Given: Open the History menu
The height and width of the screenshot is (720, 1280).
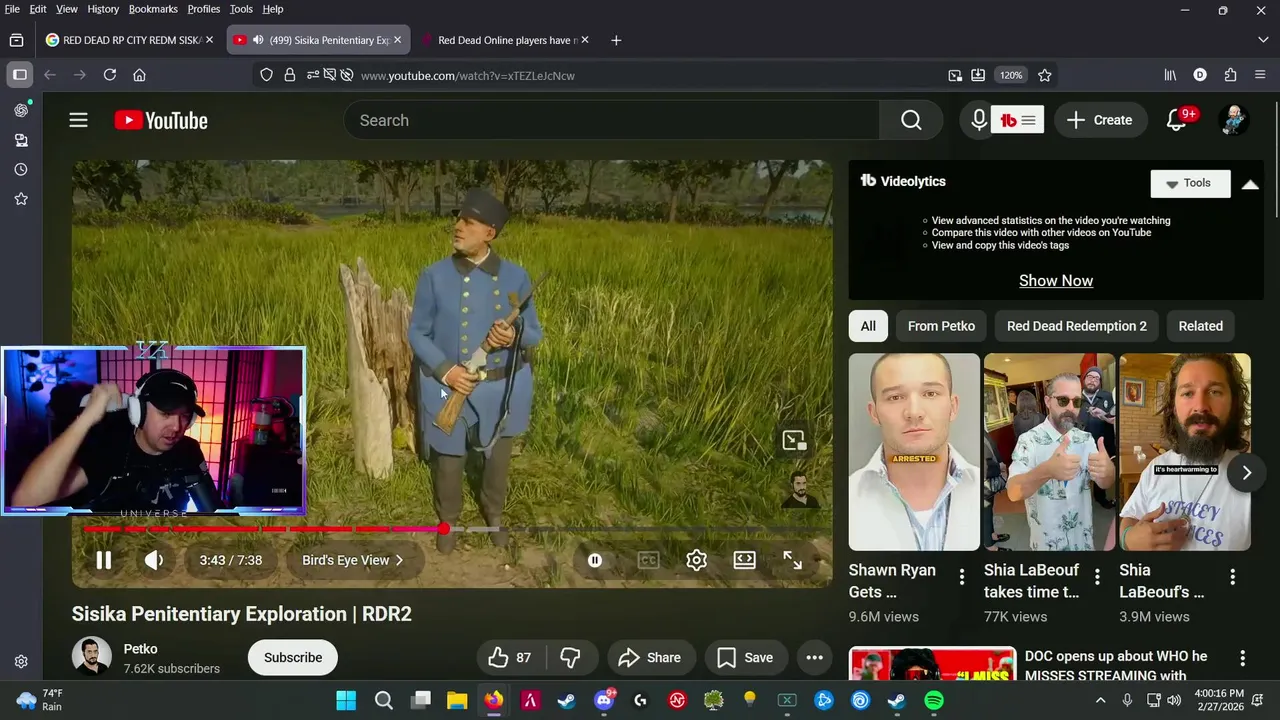Looking at the screenshot, I should click(103, 9).
